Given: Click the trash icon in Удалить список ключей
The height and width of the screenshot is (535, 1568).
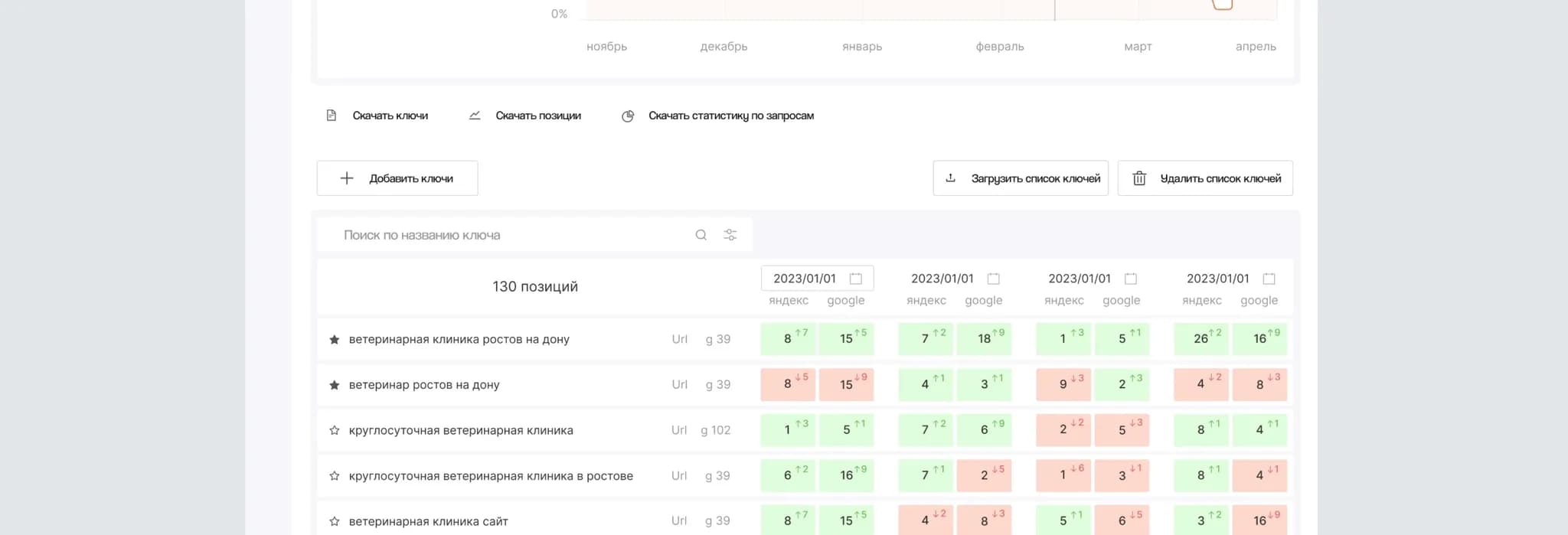Looking at the screenshot, I should (1139, 178).
